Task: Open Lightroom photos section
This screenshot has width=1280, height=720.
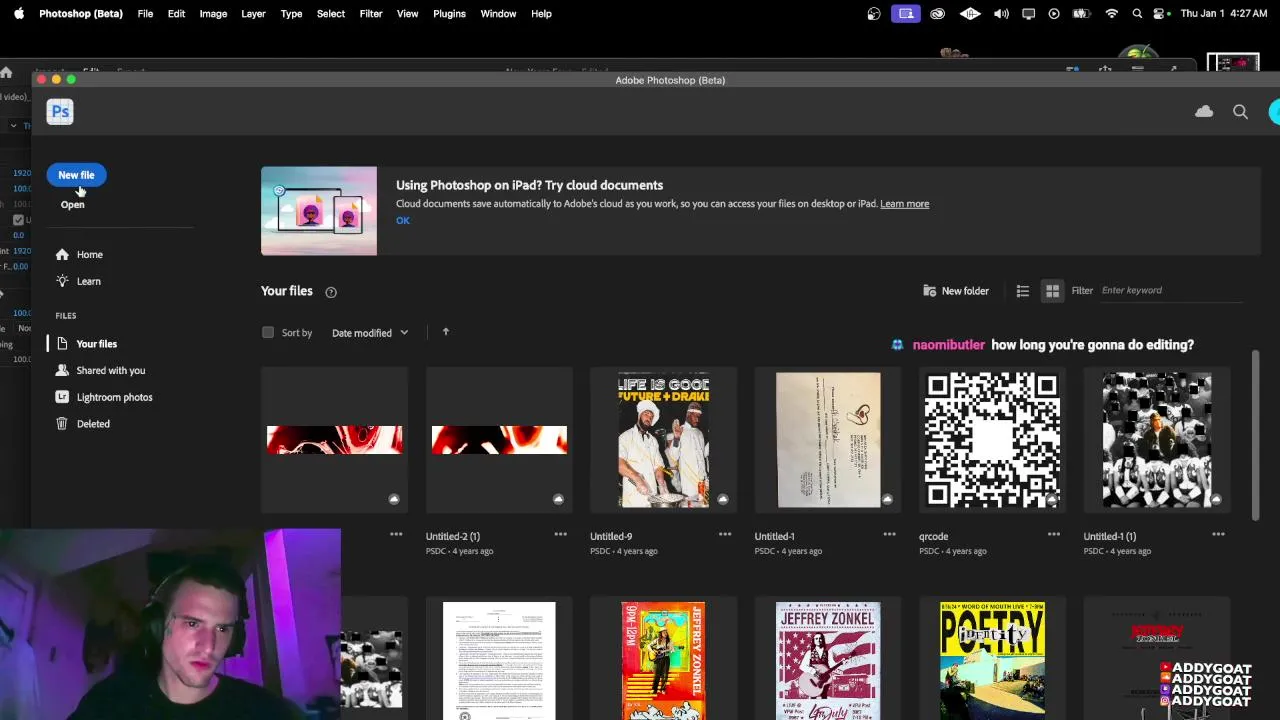Action: (x=104, y=397)
